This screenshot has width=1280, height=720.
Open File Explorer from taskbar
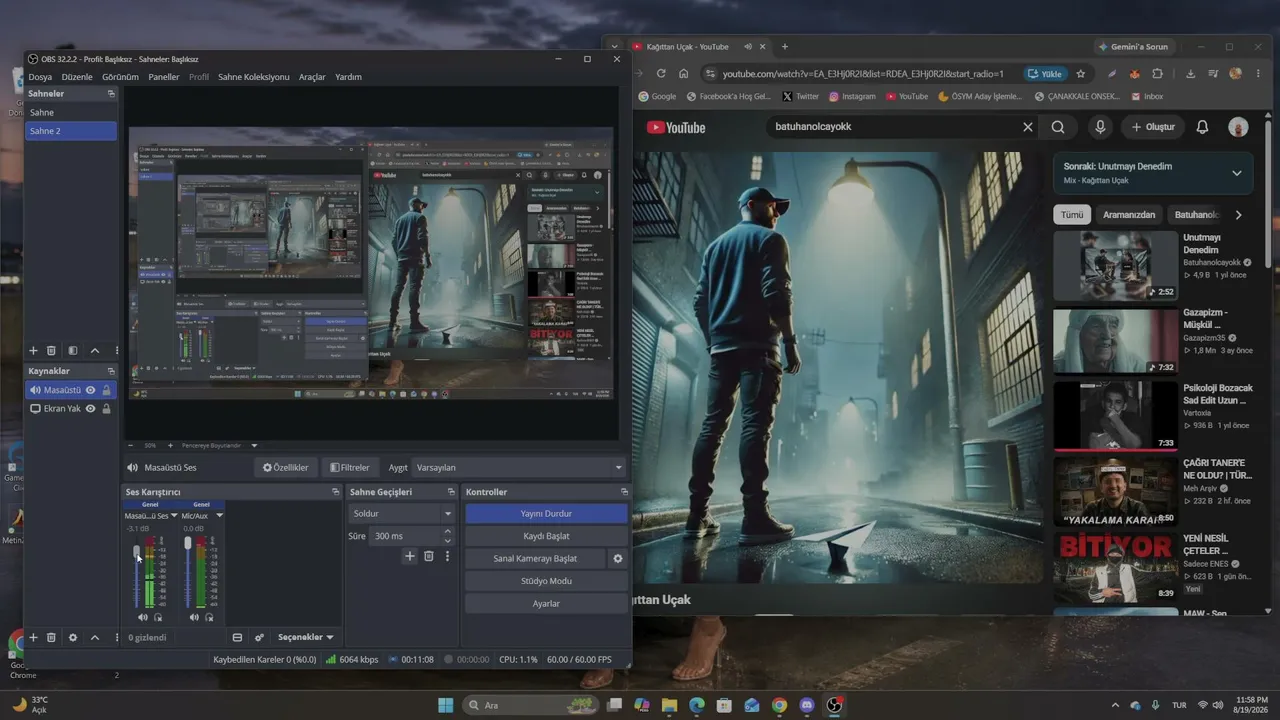(669, 705)
